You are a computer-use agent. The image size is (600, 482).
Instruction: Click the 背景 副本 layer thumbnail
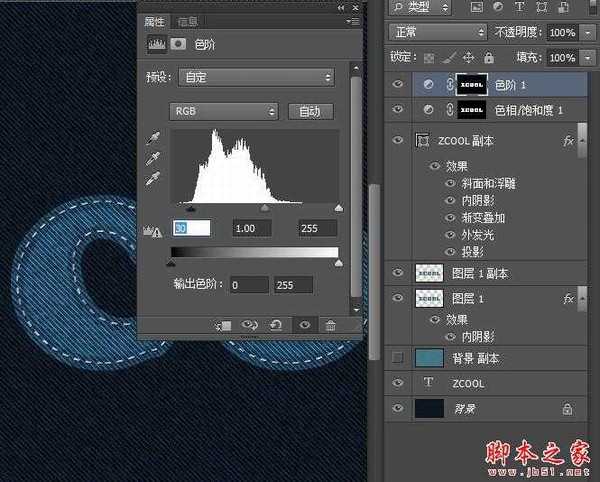tap(429, 358)
